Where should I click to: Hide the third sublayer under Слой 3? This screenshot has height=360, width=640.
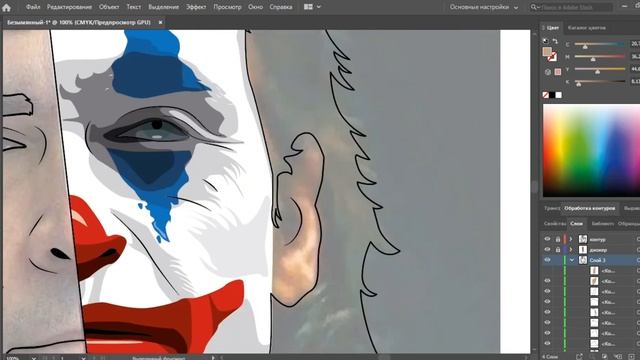click(547, 291)
